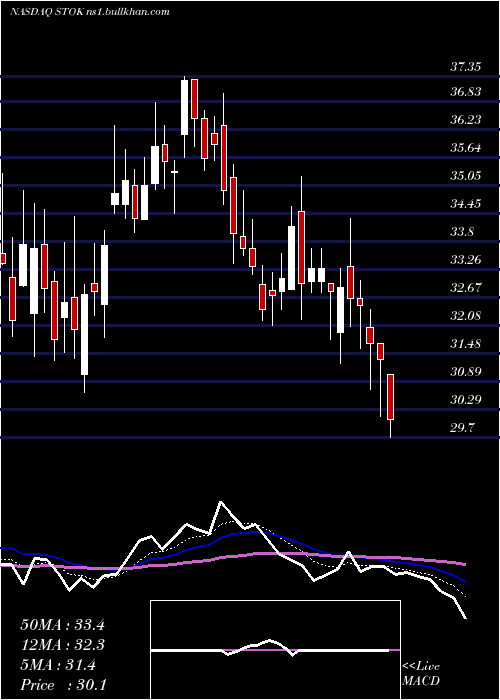Click the <<Live MACD label

[421, 673]
